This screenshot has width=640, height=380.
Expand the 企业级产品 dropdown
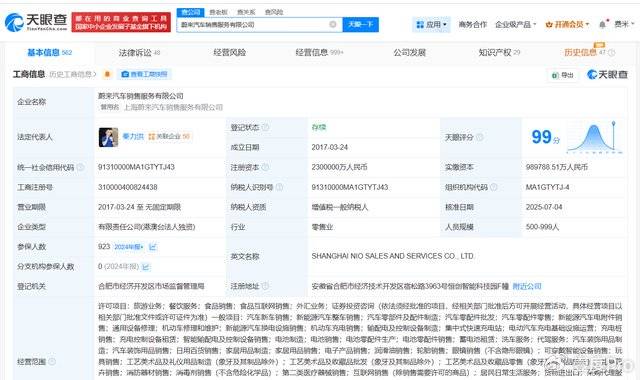[x=516, y=24]
